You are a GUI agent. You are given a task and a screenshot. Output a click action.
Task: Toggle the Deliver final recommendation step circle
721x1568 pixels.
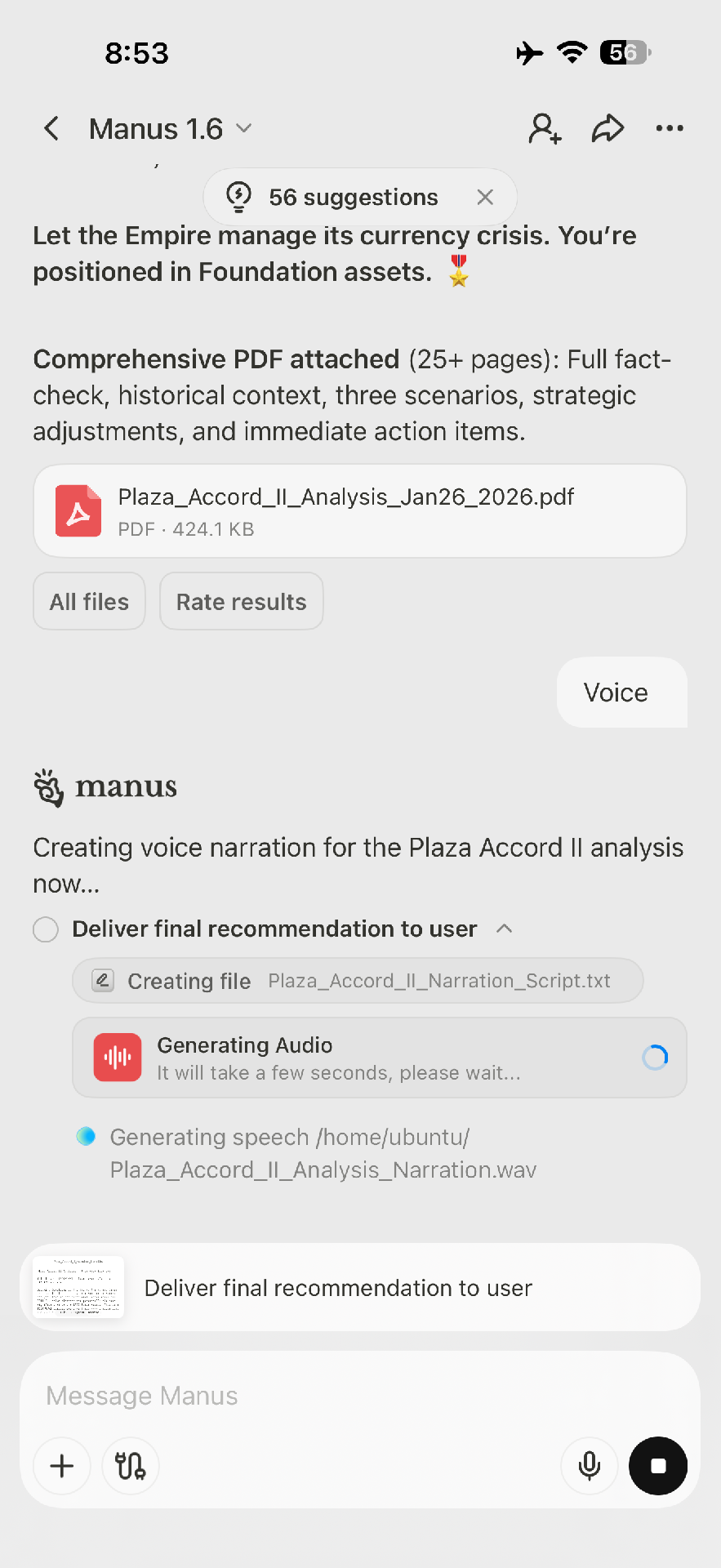tap(46, 929)
